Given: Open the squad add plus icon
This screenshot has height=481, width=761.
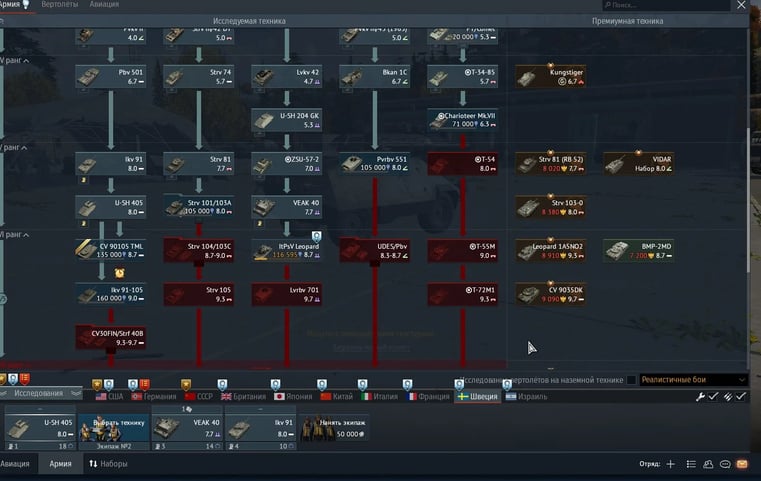Looking at the screenshot, I should tap(671, 465).
